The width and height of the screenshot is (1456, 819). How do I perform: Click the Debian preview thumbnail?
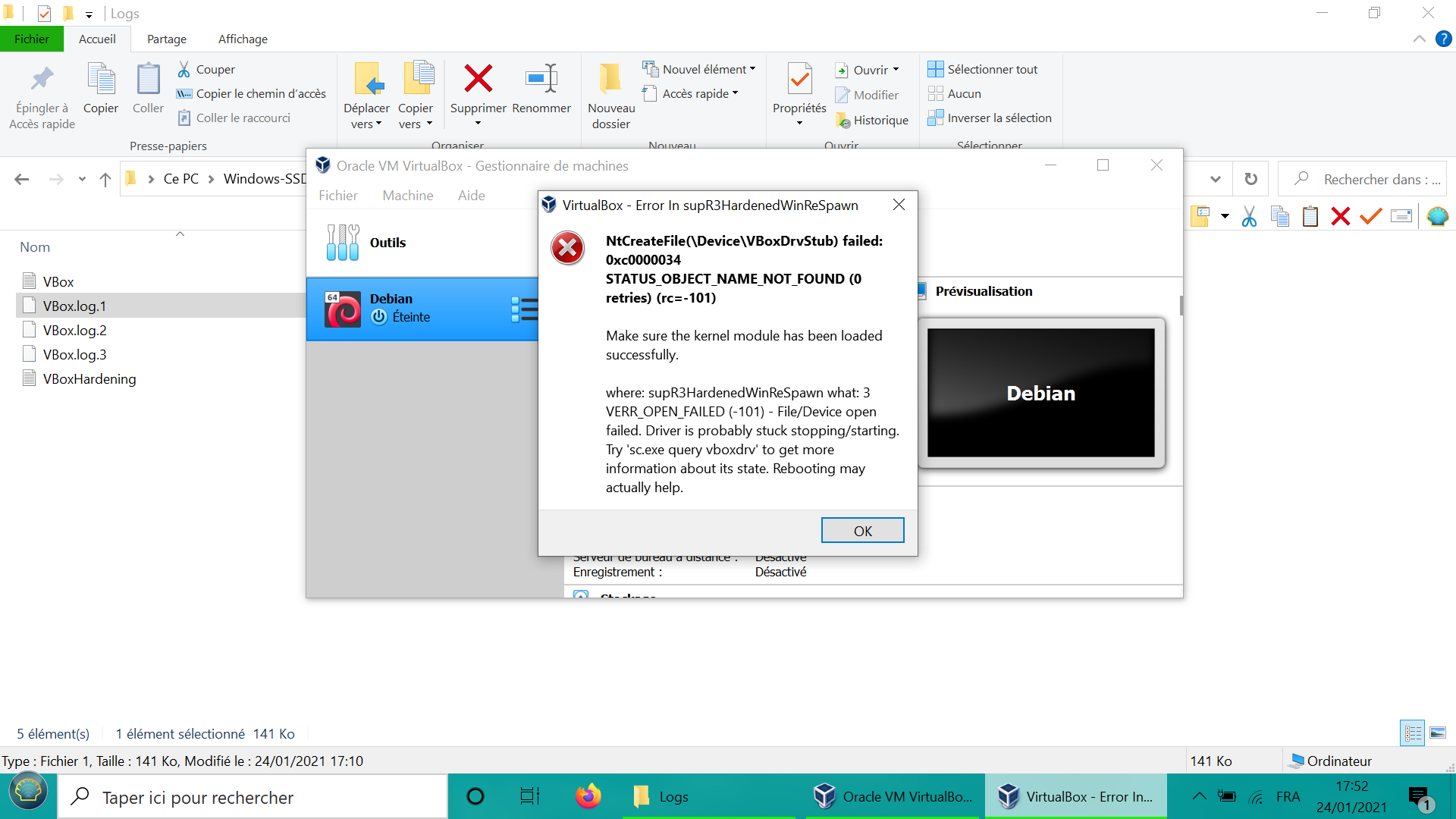click(x=1040, y=393)
